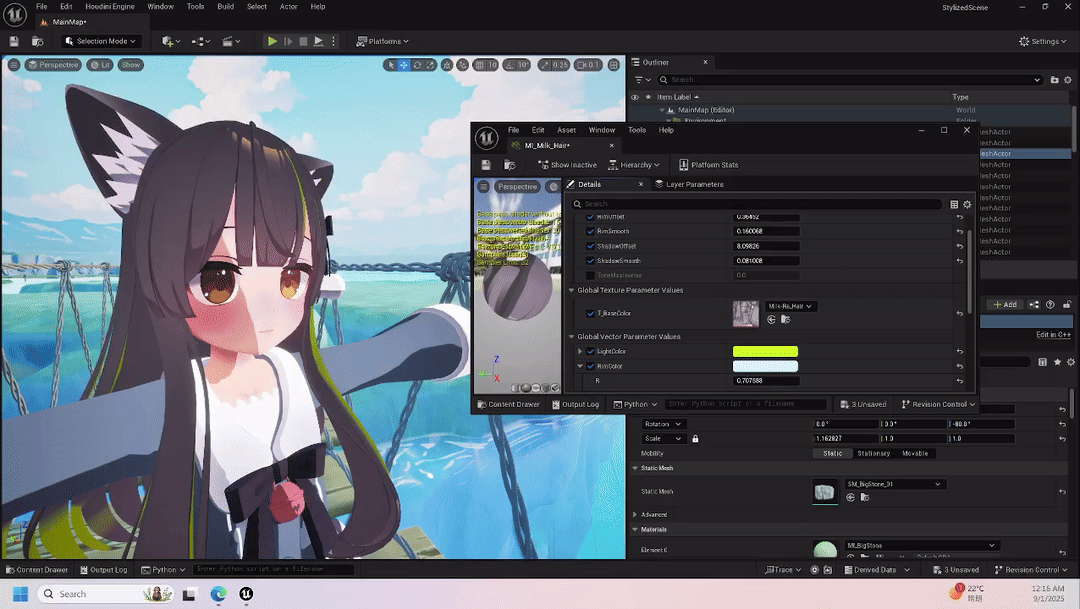Click Platform Stats in material editor
The image size is (1080, 609).
coord(709,165)
